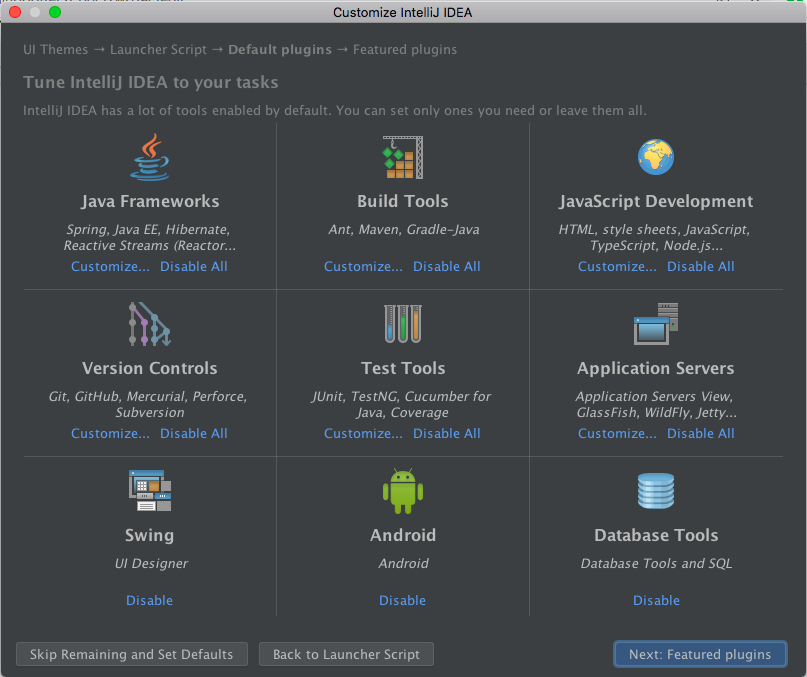Click 'Ant, Maven, Gradle-Java' description

pos(404,229)
